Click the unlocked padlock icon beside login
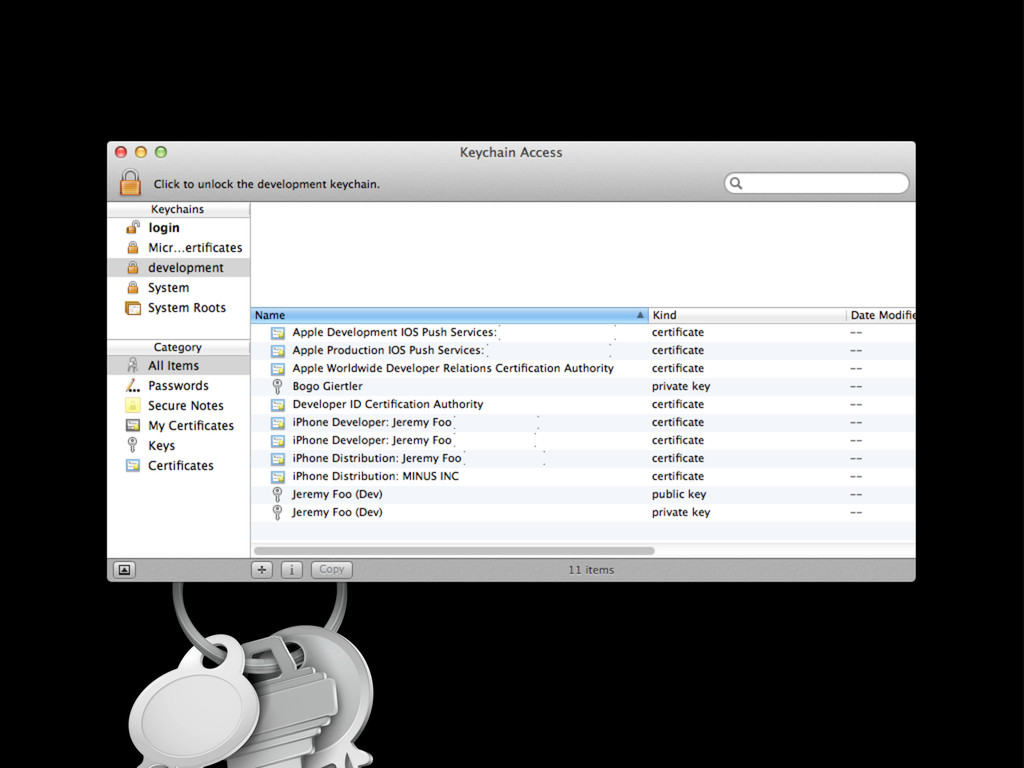 pos(133,227)
